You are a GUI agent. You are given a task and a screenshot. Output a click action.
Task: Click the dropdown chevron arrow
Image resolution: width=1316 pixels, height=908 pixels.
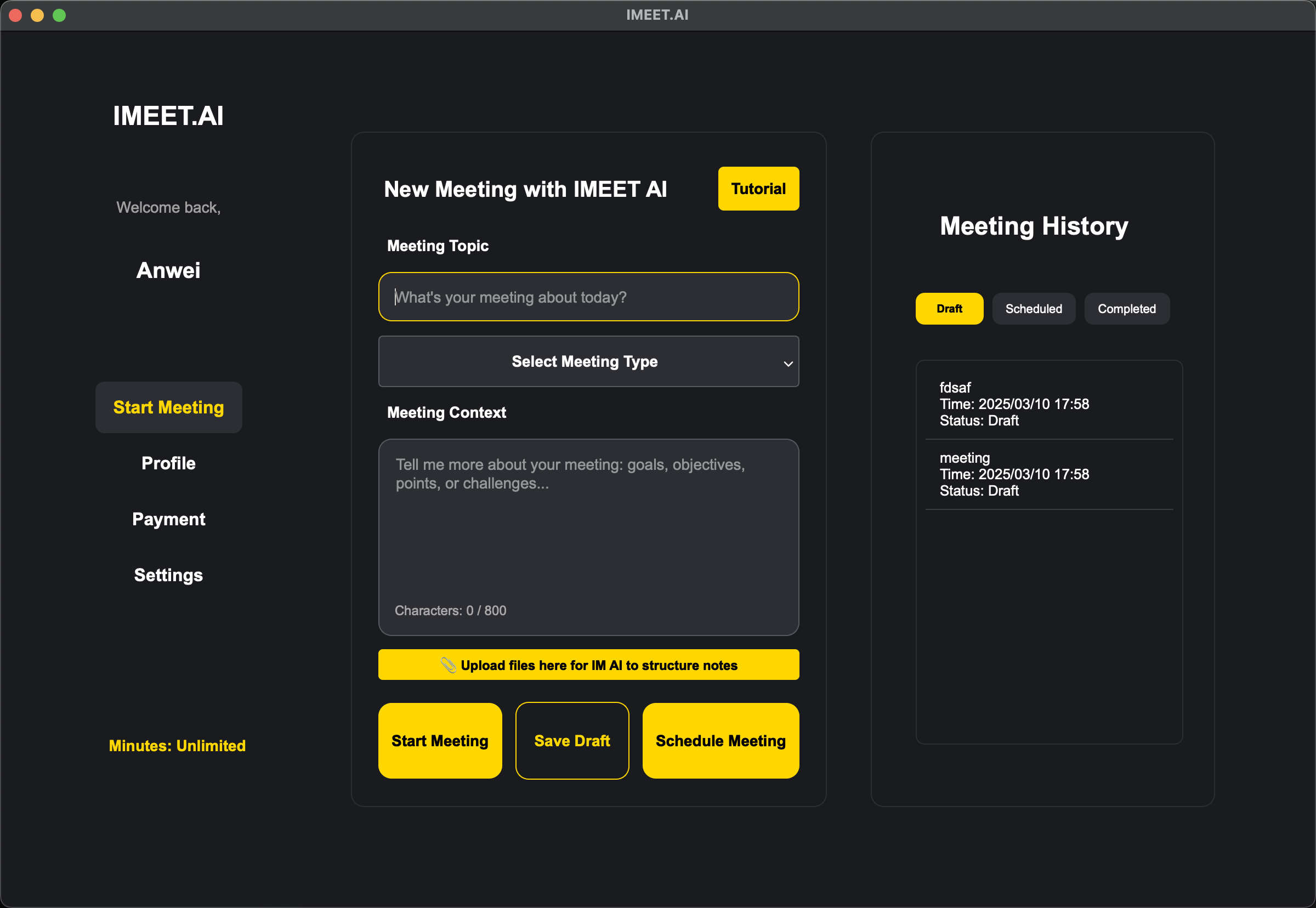tap(788, 364)
